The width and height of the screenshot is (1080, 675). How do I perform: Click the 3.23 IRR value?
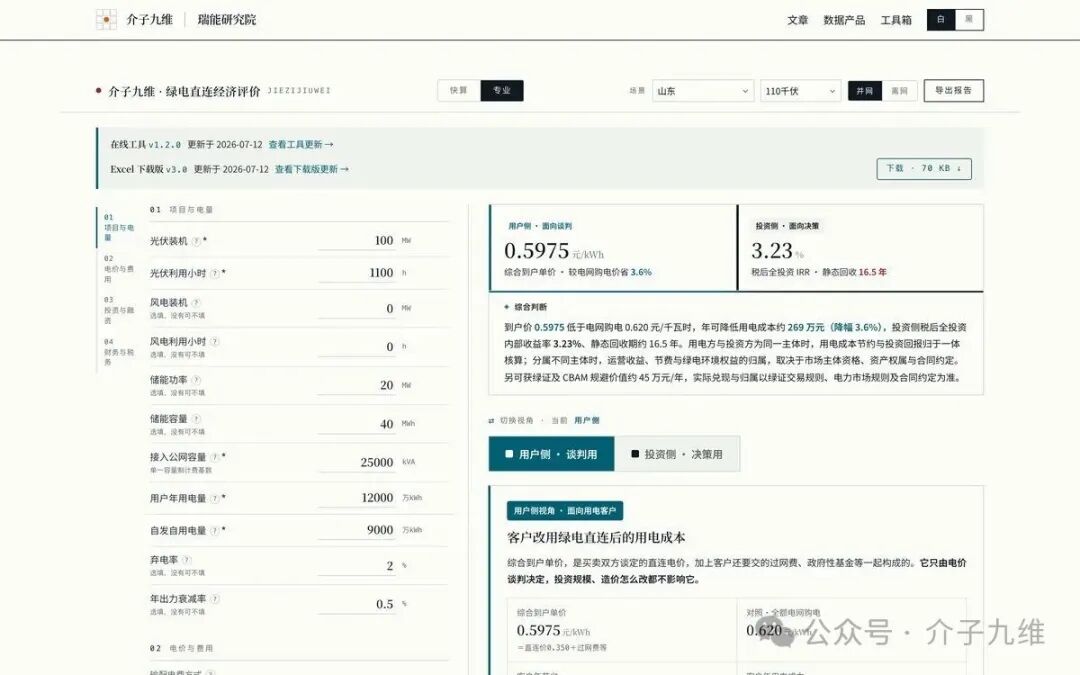tap(771, 251)
